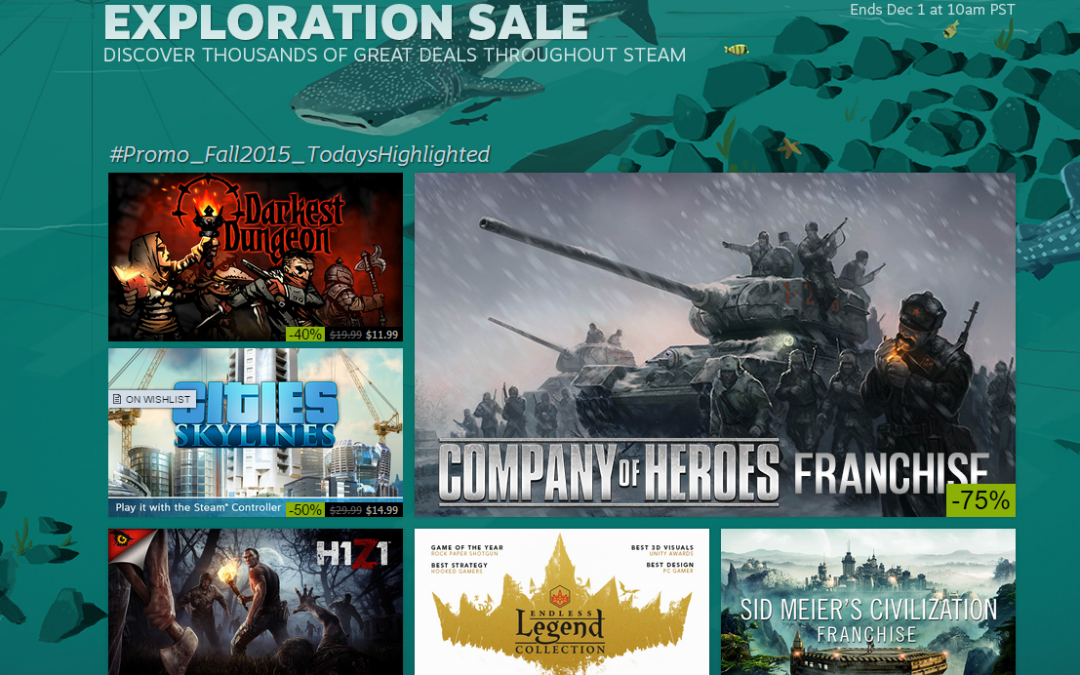Open the Company of Heroes Franchise banner

[x=715, y=344]
